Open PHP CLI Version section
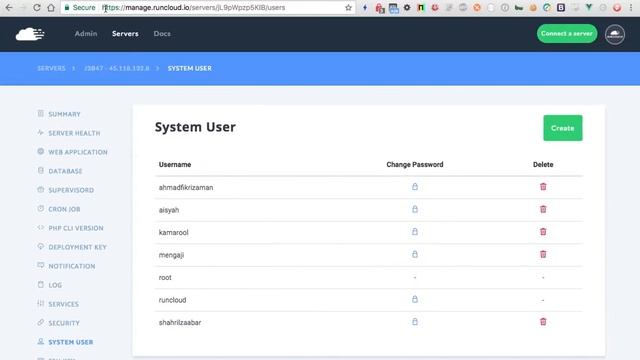Viewport: 640px width, 360px height. tap(76, 228)
